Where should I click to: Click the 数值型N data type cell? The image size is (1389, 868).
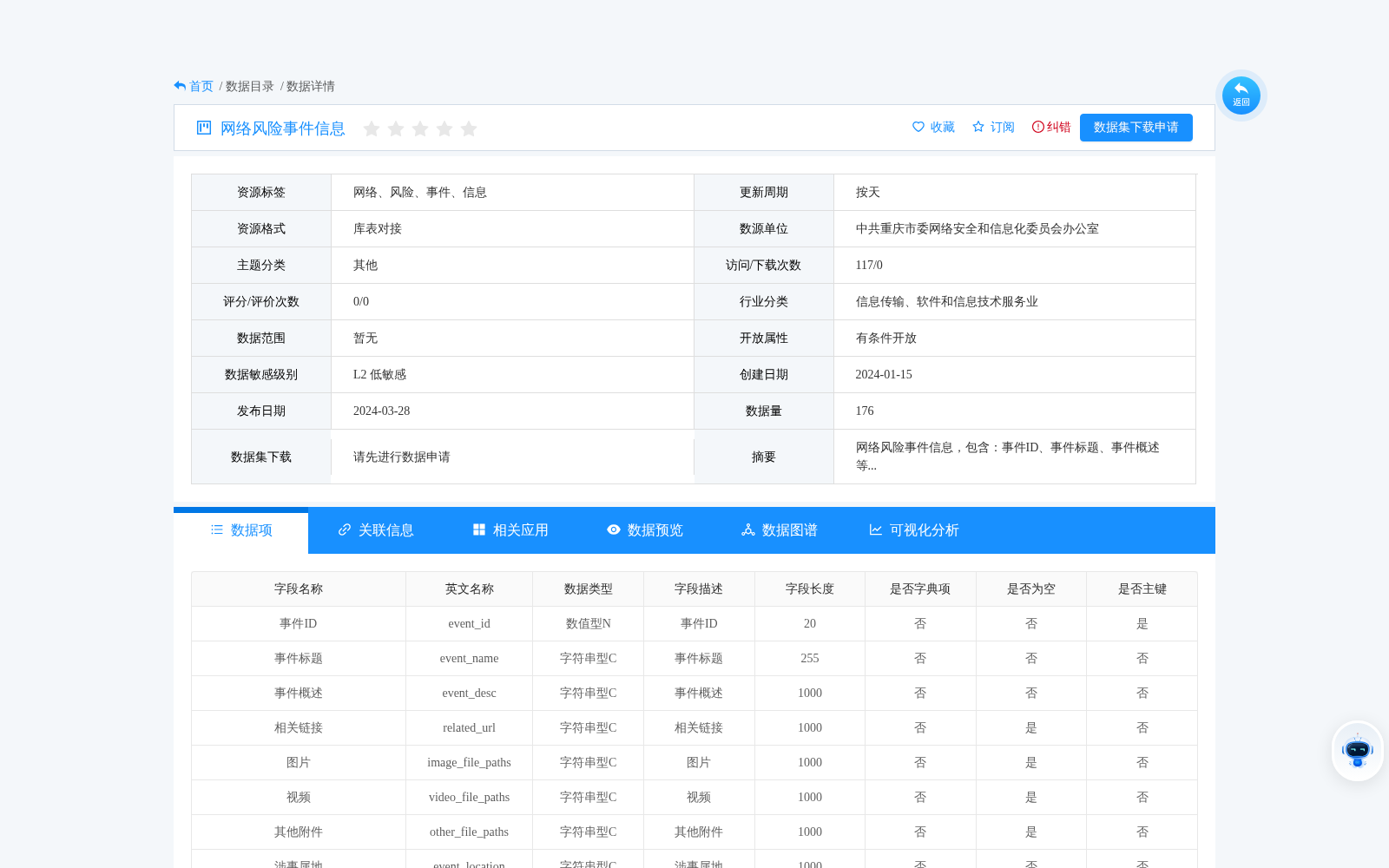click(x=588, y=623)
